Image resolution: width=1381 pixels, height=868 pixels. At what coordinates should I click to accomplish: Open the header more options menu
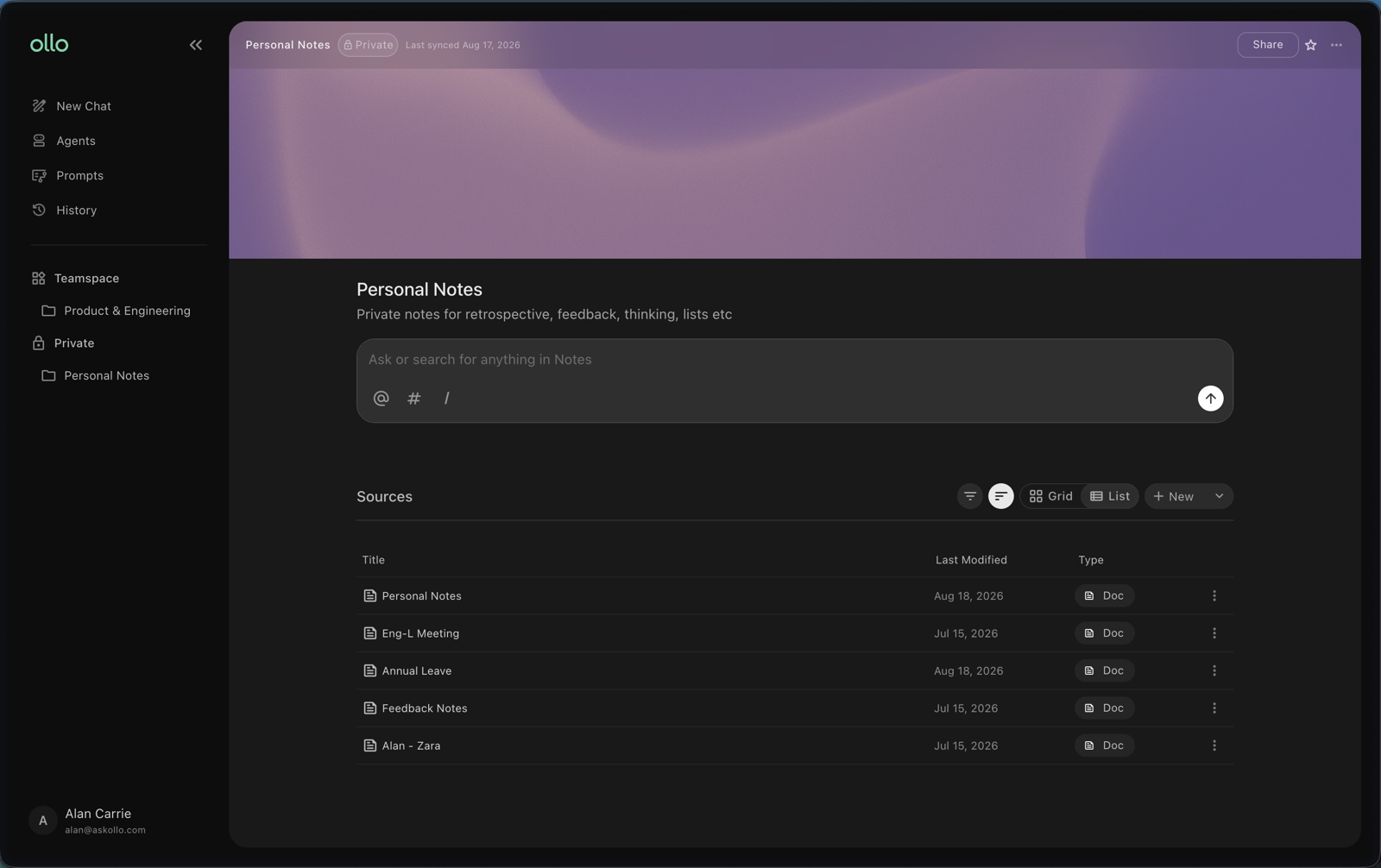[x=1336, y=45]
